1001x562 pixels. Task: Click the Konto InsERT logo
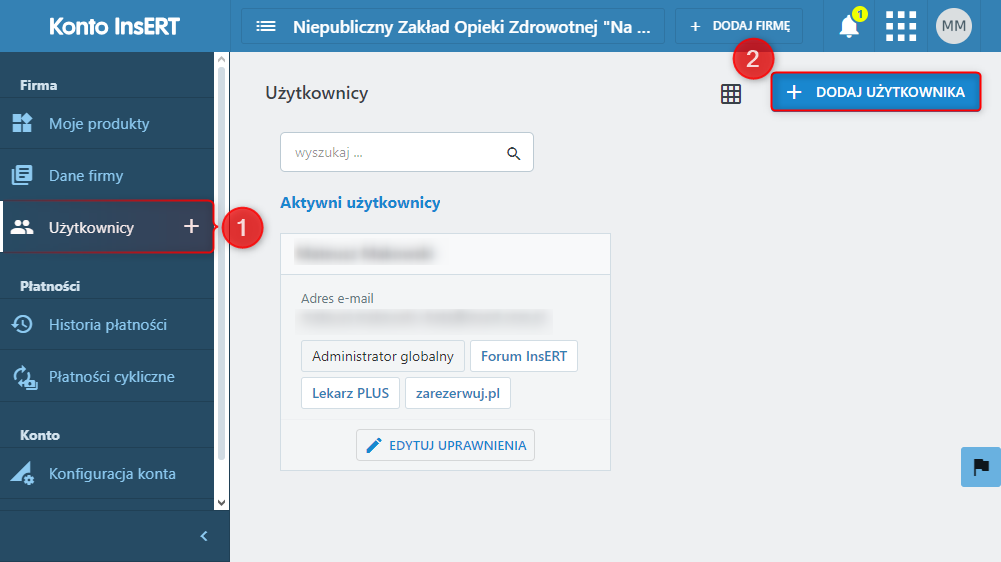point(114,26)
